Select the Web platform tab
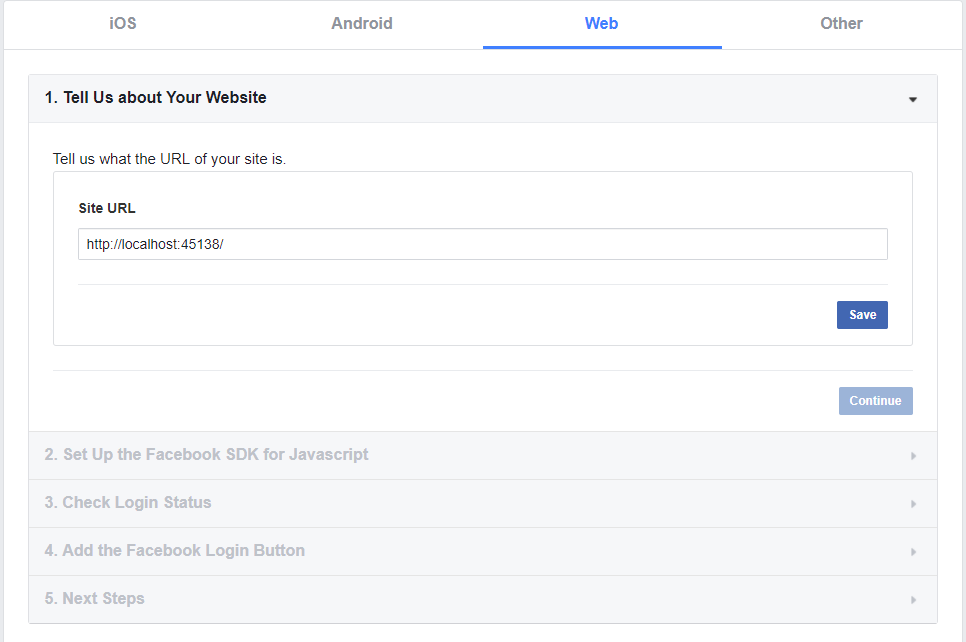Image resolution: width=966 pixels, height=642 pixels. (x=601, y=23)
